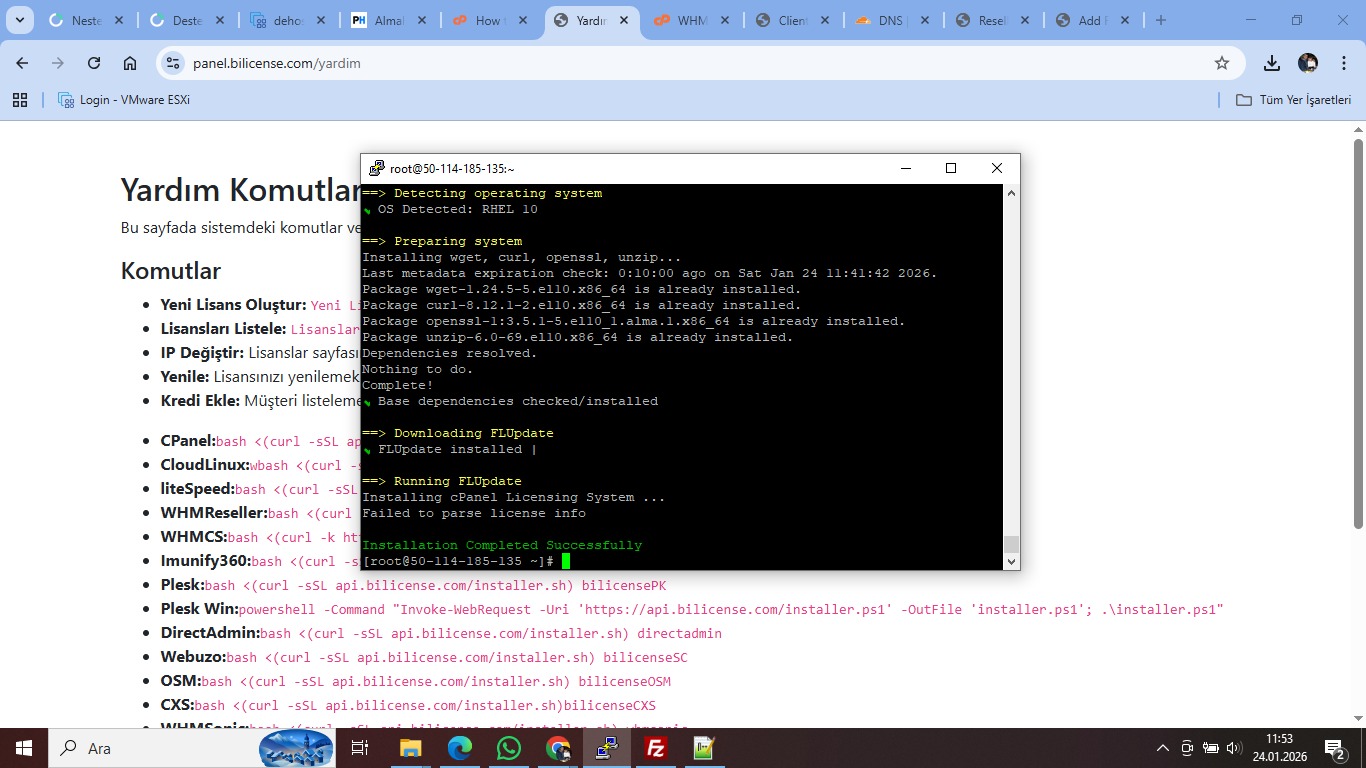Click the DirectAdmin installer command text
The width and height of the screenshot is (1366, 768).
coord(491,634)
